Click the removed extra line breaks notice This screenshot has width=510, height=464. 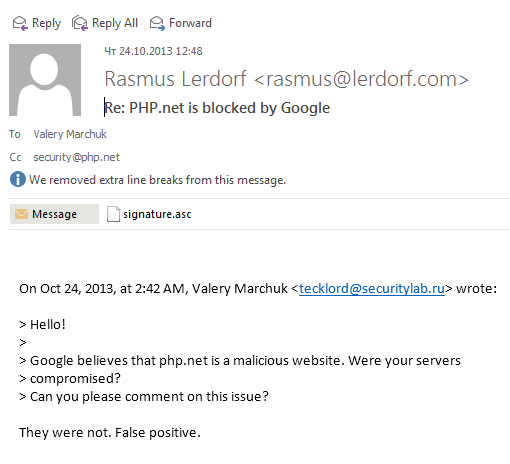pos(157,180)
